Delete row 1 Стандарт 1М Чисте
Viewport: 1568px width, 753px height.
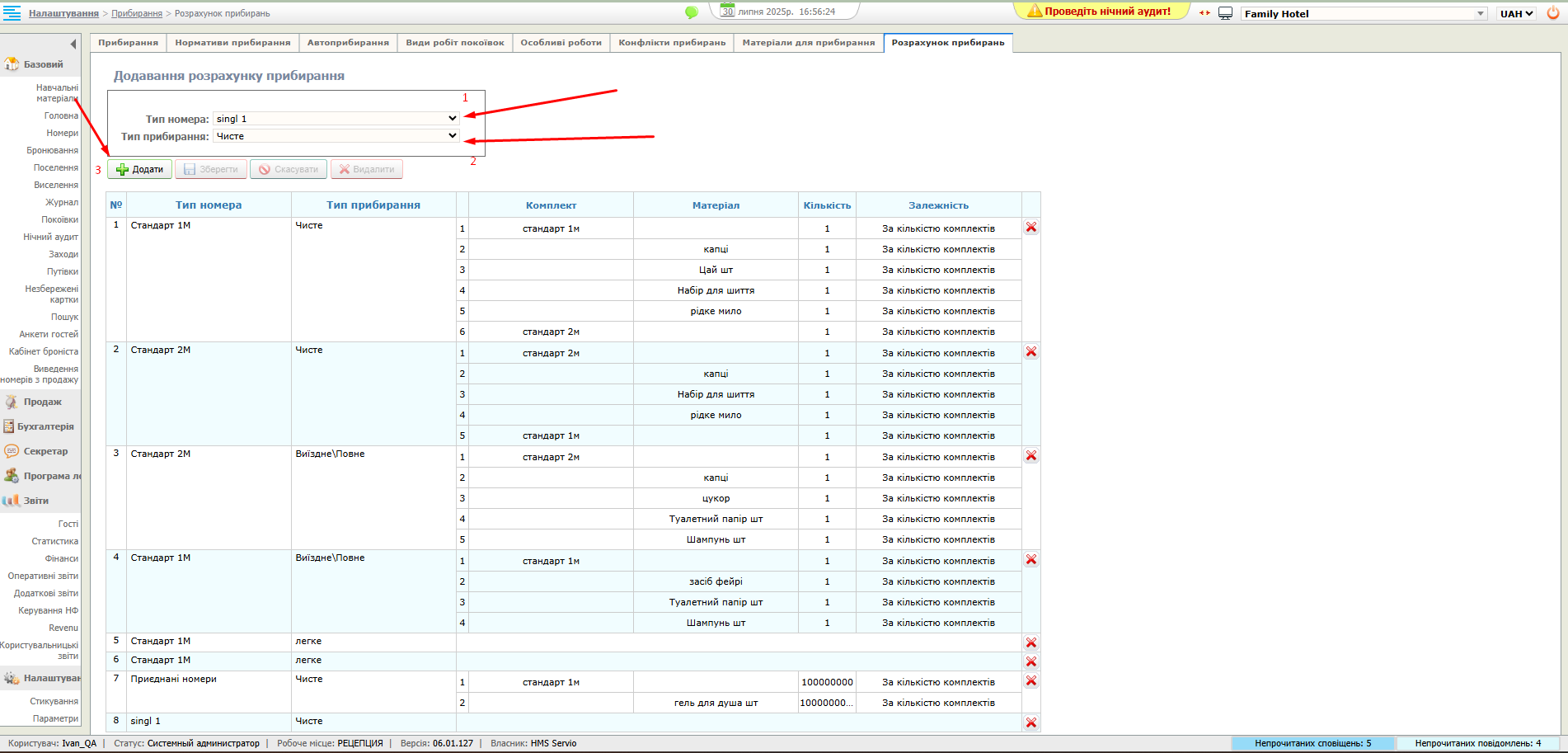tap(1030, 228)
